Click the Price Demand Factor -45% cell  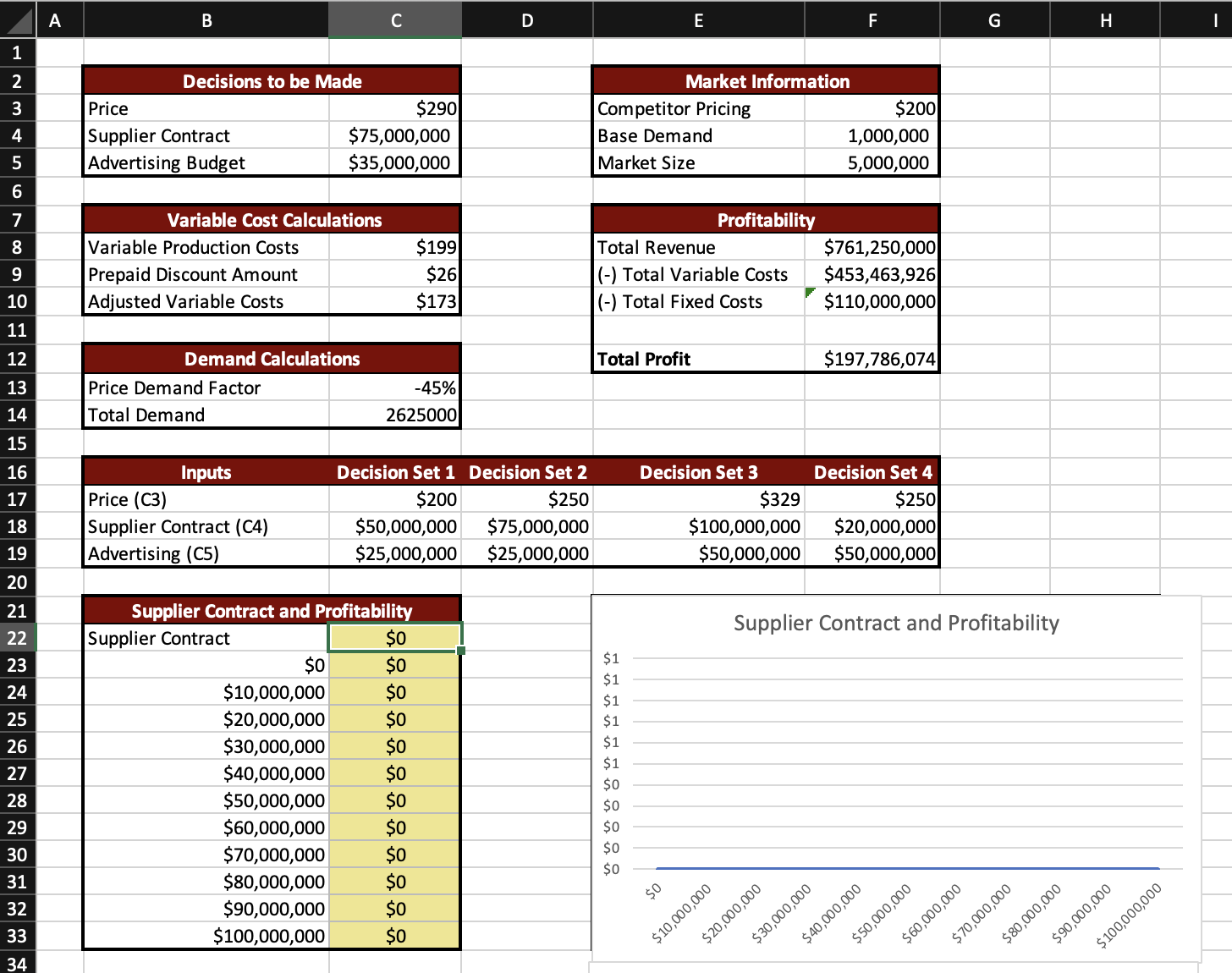pyautogui.click(x=394, y=388)
